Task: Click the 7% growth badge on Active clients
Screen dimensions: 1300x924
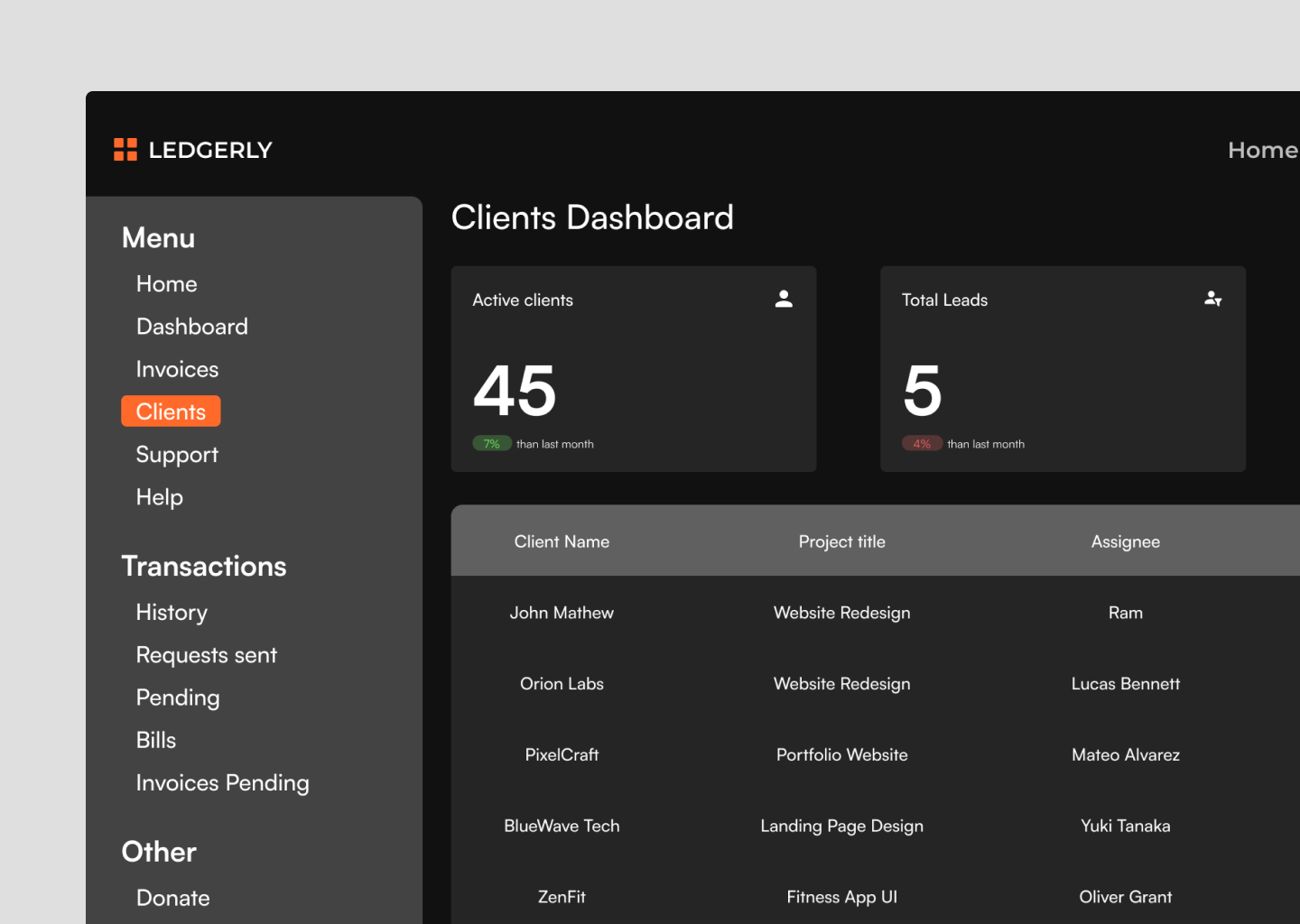Action: [492, 443]
